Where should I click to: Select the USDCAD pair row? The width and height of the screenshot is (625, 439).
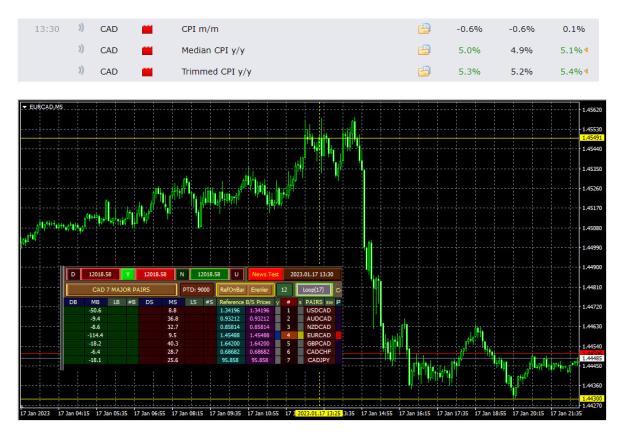point(319,310)
